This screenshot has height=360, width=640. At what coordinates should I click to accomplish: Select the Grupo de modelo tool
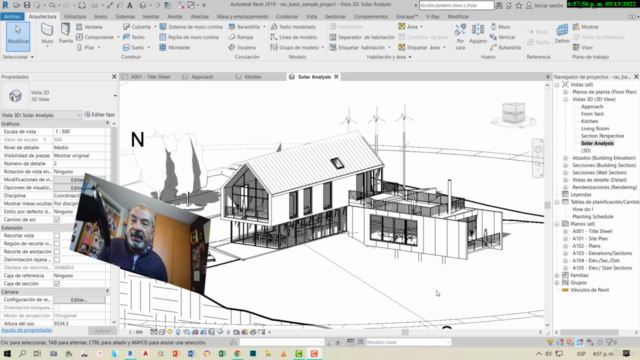pyautogui.click(x=295, y=48)
